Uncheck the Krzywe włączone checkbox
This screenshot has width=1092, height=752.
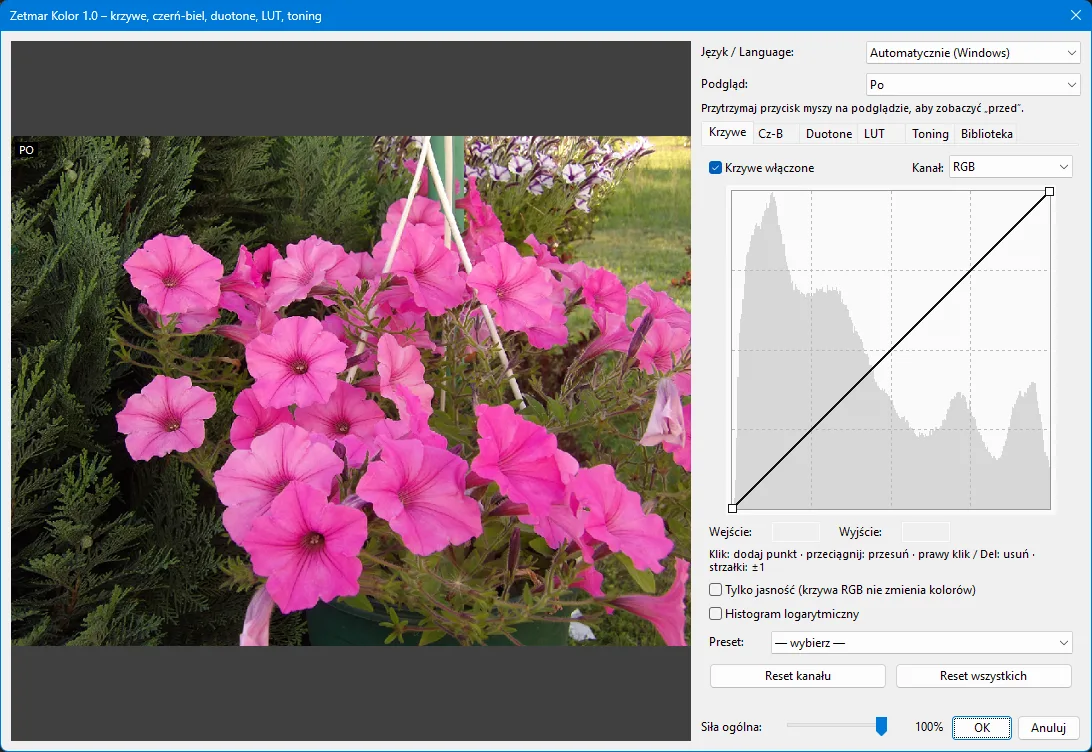click(715, 168)
